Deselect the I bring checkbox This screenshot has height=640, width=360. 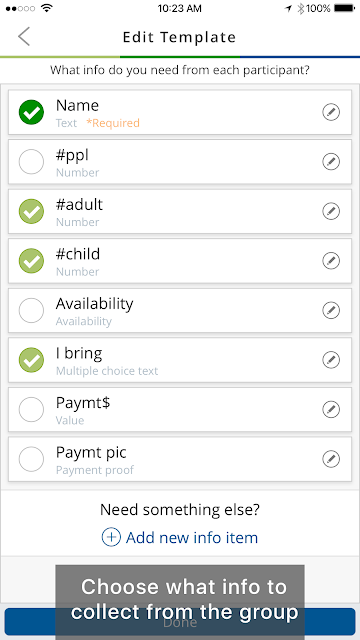pyautogui.click(x=31, y=360)
